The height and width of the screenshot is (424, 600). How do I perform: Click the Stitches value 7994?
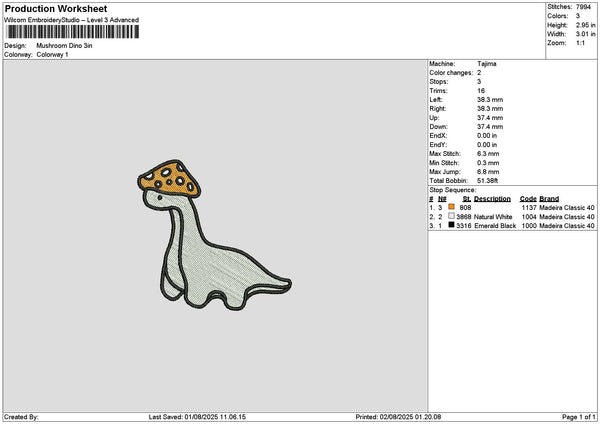point(584,7)
